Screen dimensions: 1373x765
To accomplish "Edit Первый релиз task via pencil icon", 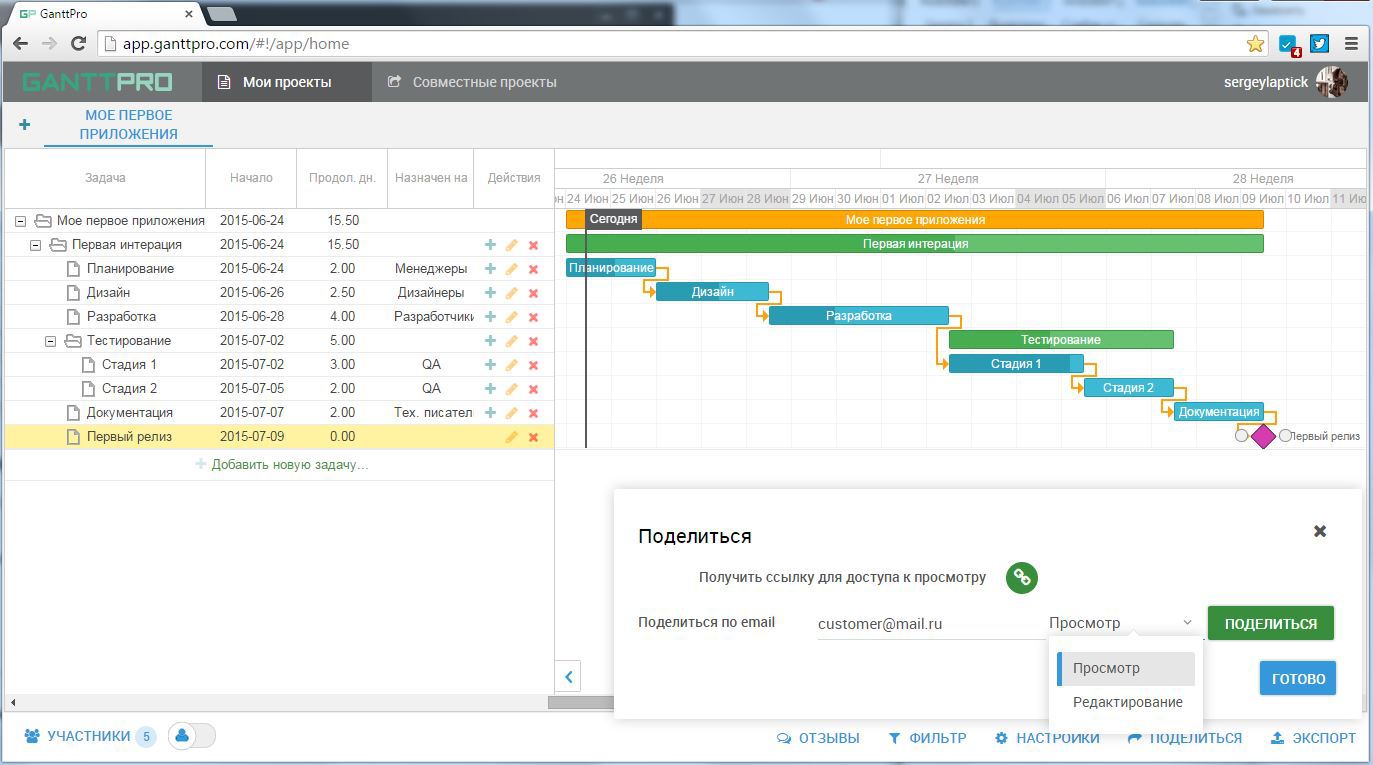I will coord(511,437).
